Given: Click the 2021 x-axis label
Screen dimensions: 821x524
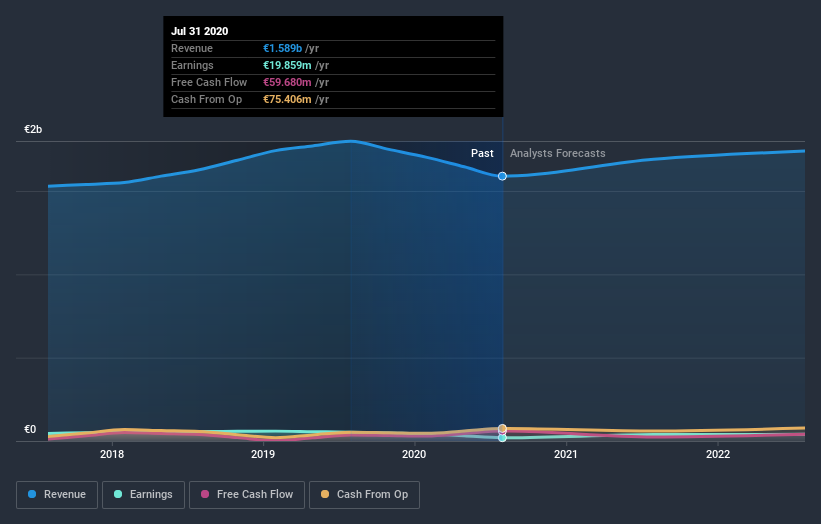Looking at the screenshot, I should pyautogui.click(x=565, y=454).
